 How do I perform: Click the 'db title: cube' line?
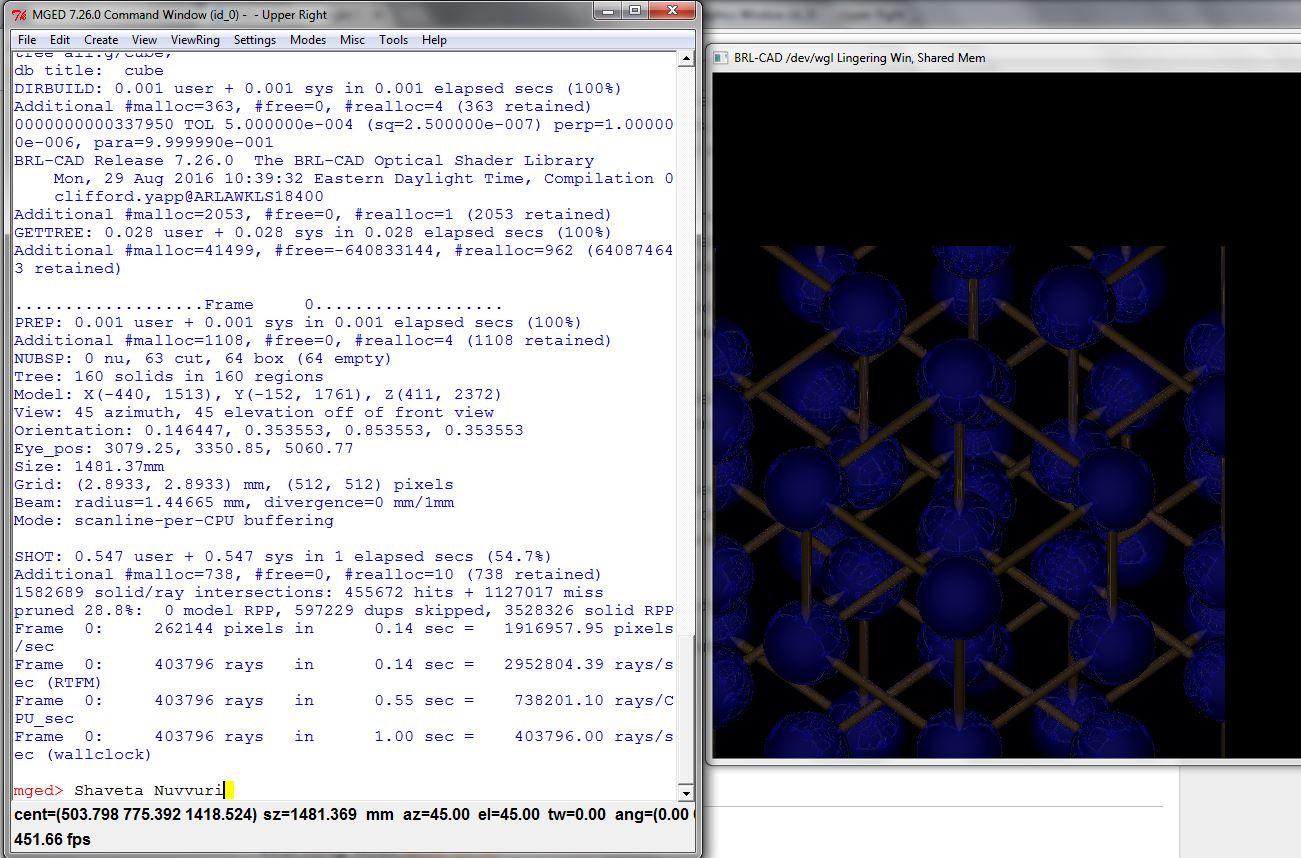[89, 71]
